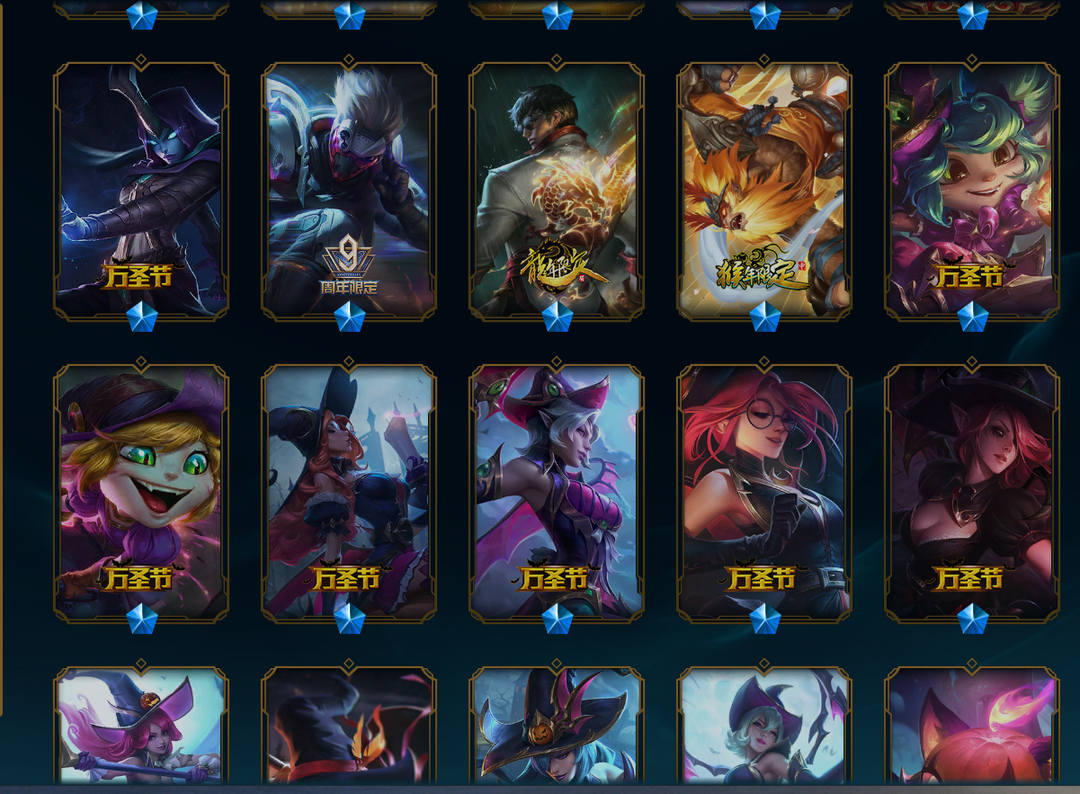
Task: Pick the grinning blonde yordle witch skin
Action: click(141, 492)
